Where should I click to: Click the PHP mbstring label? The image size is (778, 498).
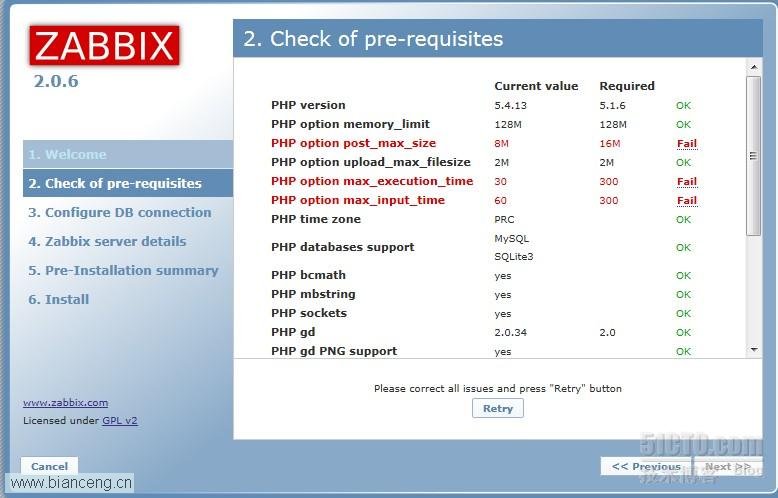(x=313, y=294)
